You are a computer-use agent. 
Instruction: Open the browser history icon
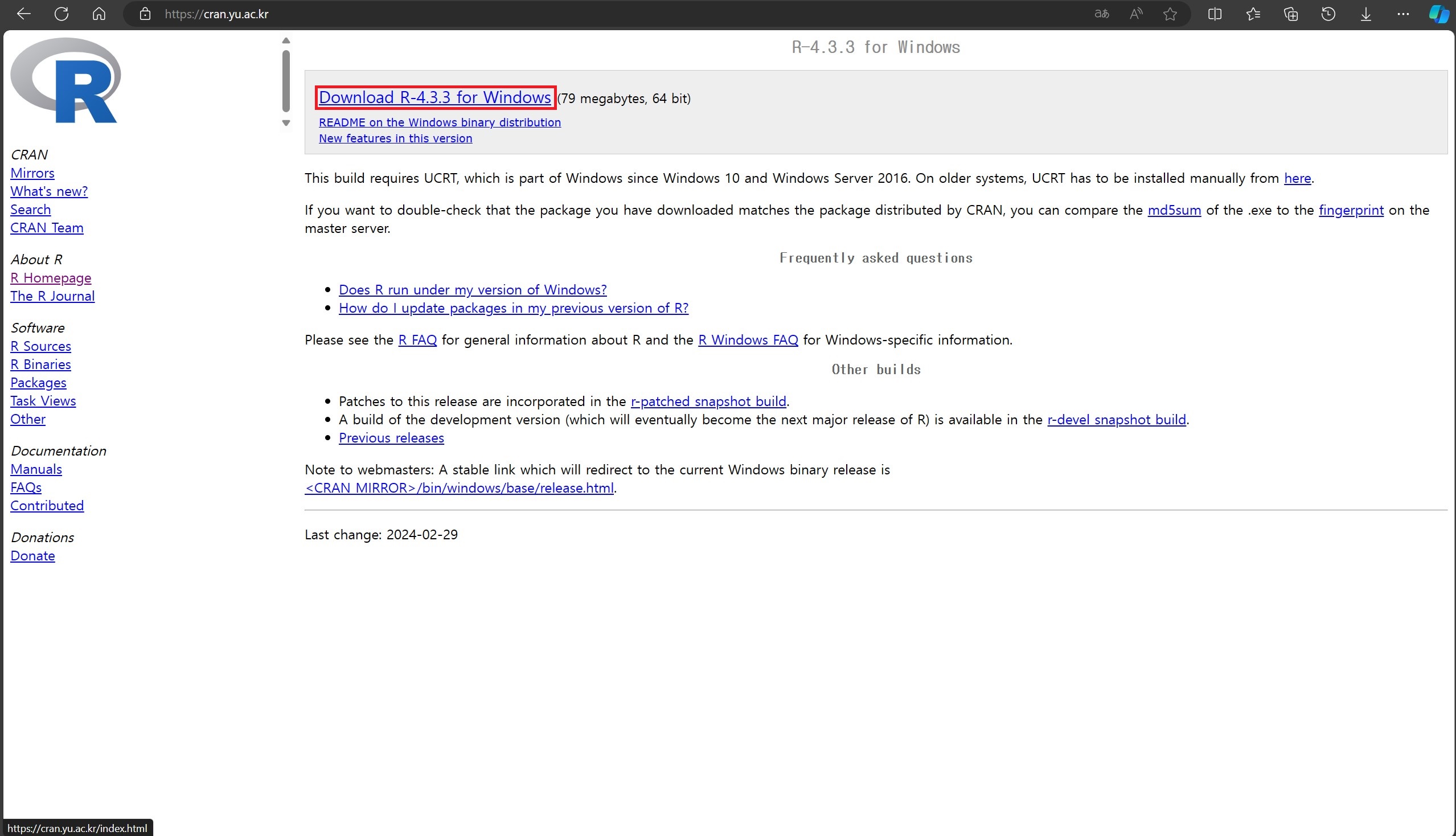[x=1328, y=14]
